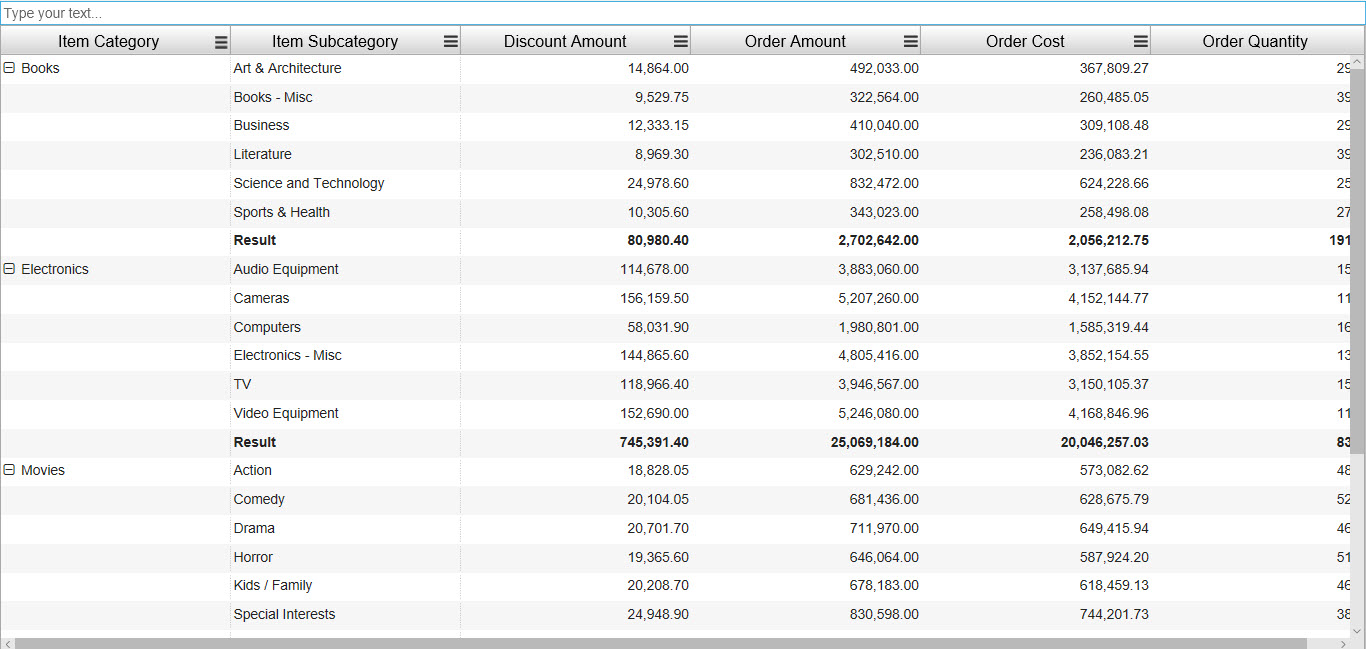Screen dimensions: 1366x649
Task: Click the horizontal scrollbar right arrow
Action: pyautogui.click(x=1343, y=644)
